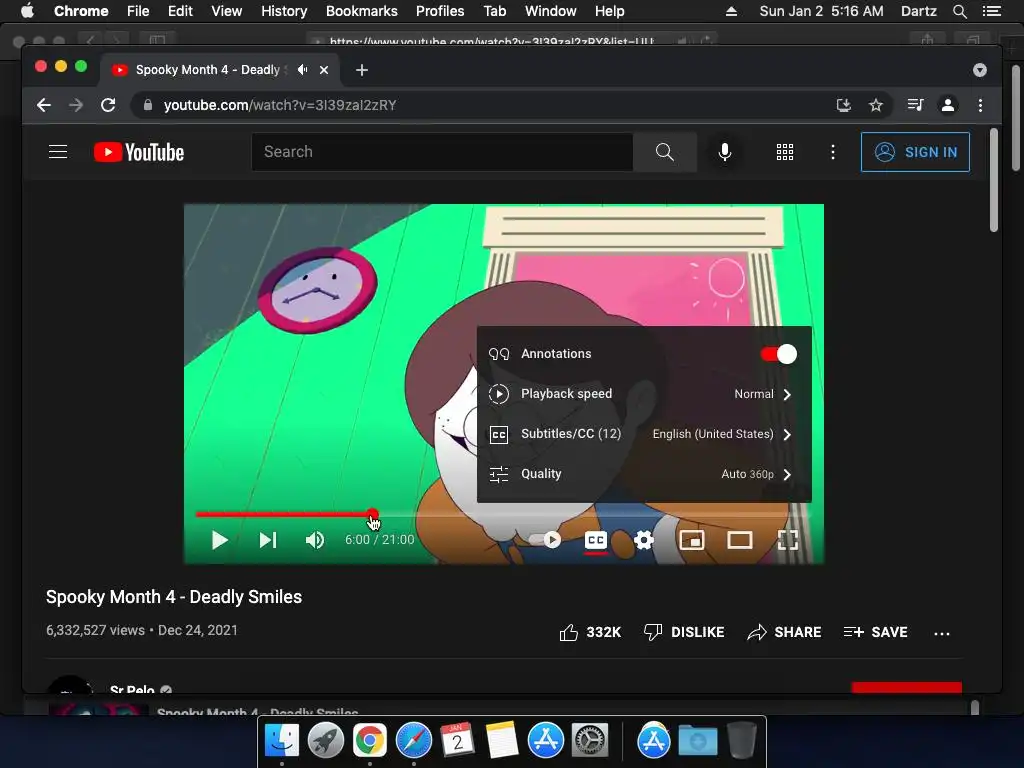Click the video title Spooky Month 4
This screenshot has height=768, width=1024.
174,597
